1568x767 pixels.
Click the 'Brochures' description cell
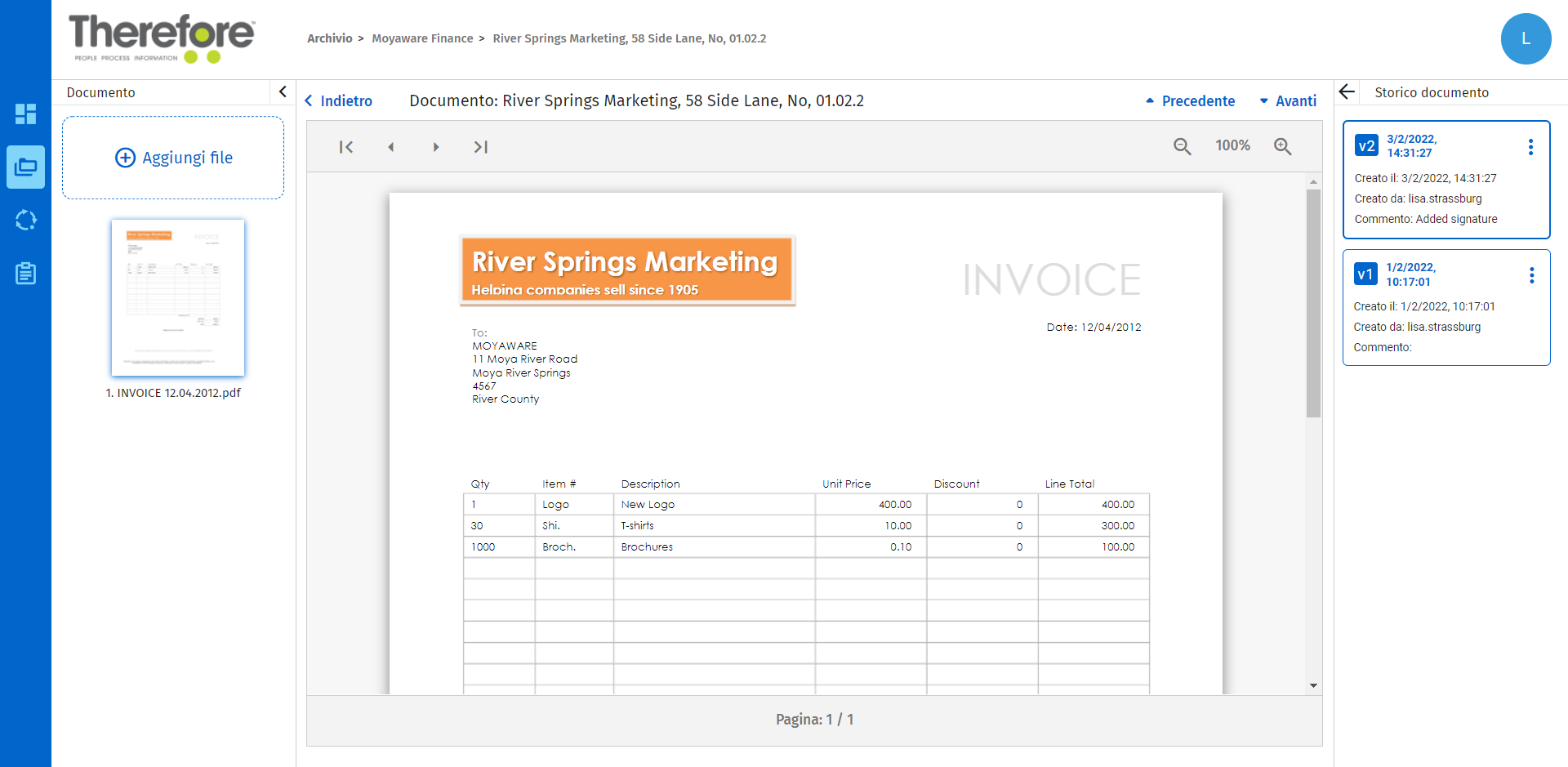714,547
